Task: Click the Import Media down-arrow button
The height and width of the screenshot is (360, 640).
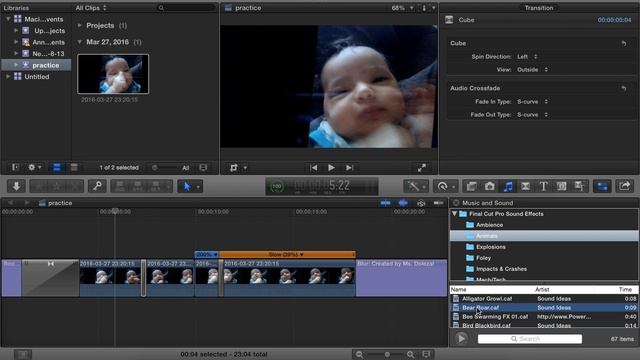Action: (x=16, y=187)
